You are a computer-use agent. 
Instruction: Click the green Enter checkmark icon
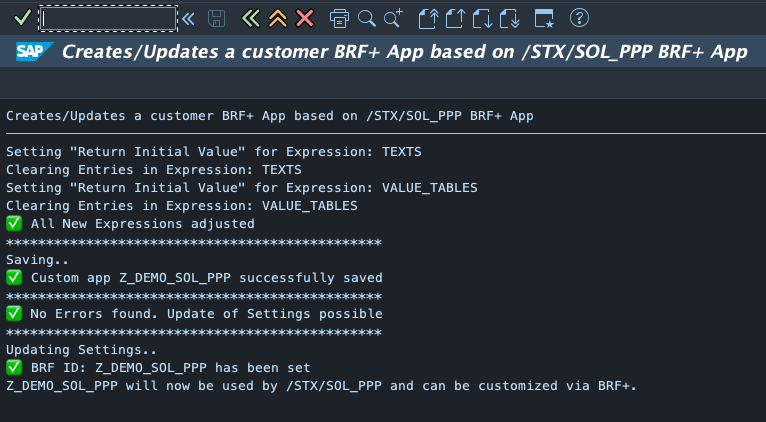pos(22,18)
